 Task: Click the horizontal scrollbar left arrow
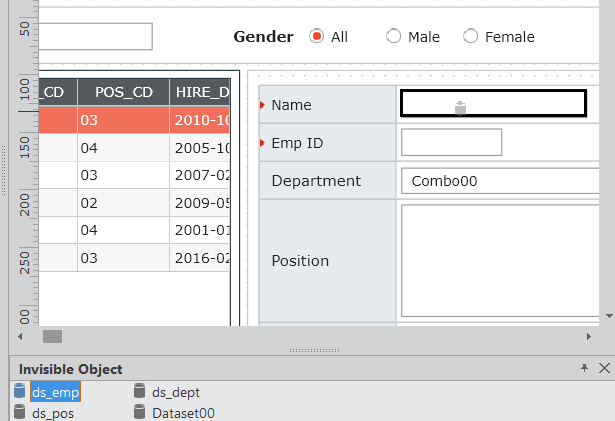tap(20, 336)
